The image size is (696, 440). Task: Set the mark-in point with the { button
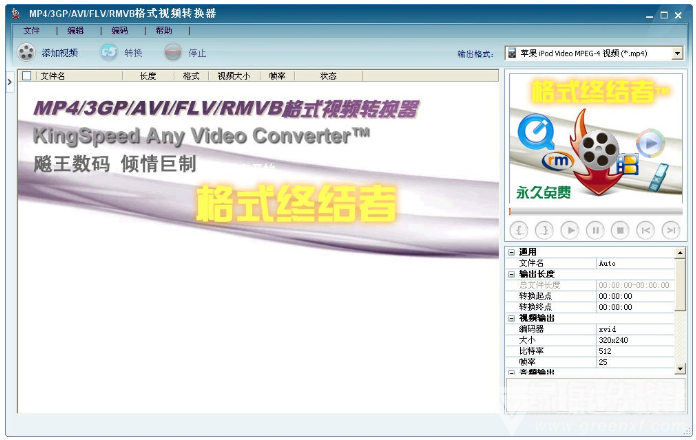(519, 230)
